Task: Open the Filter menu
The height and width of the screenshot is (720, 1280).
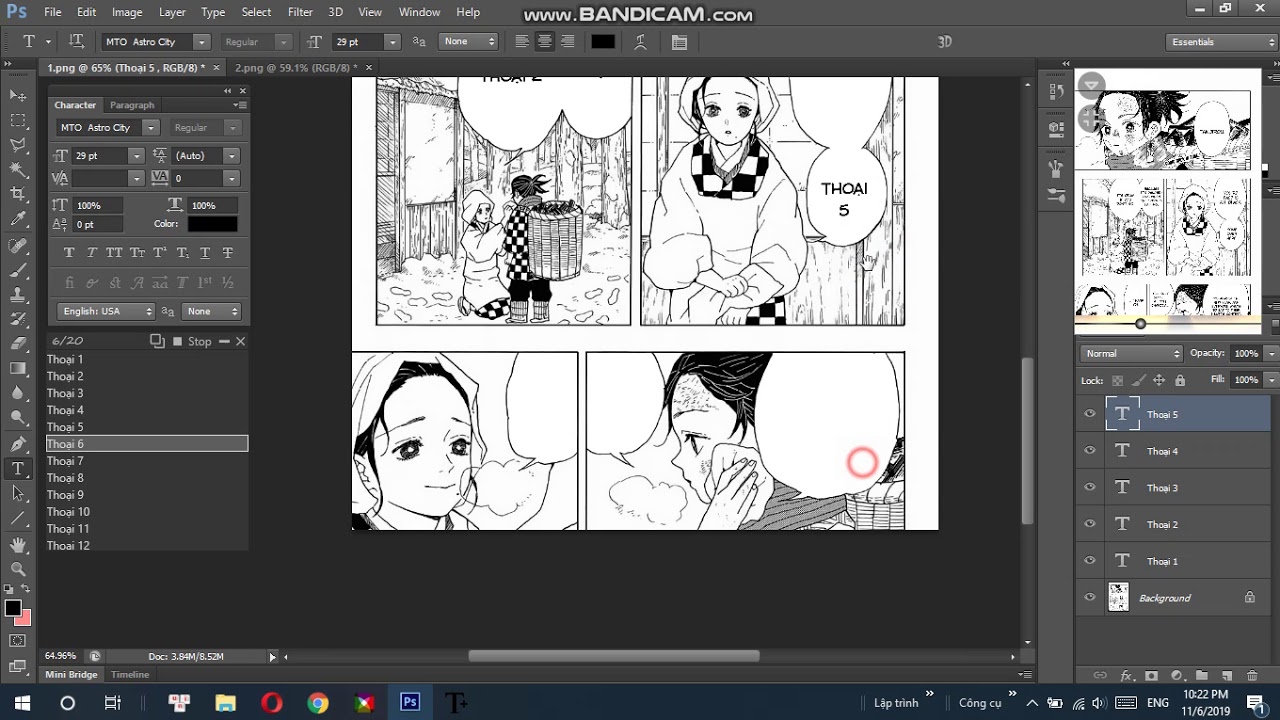Action: [300, 12]
